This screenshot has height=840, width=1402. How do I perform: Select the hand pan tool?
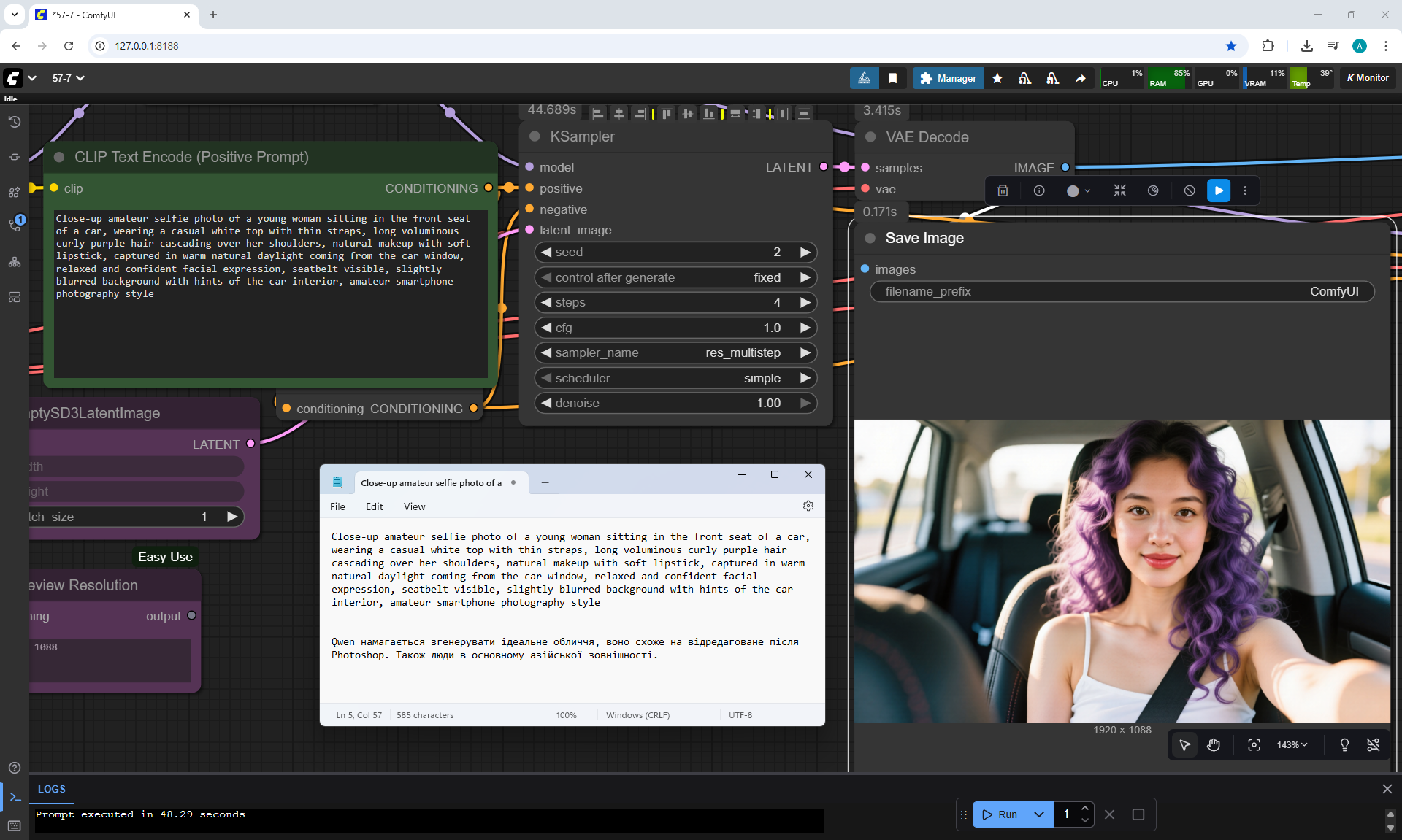tap(1214, 744)
